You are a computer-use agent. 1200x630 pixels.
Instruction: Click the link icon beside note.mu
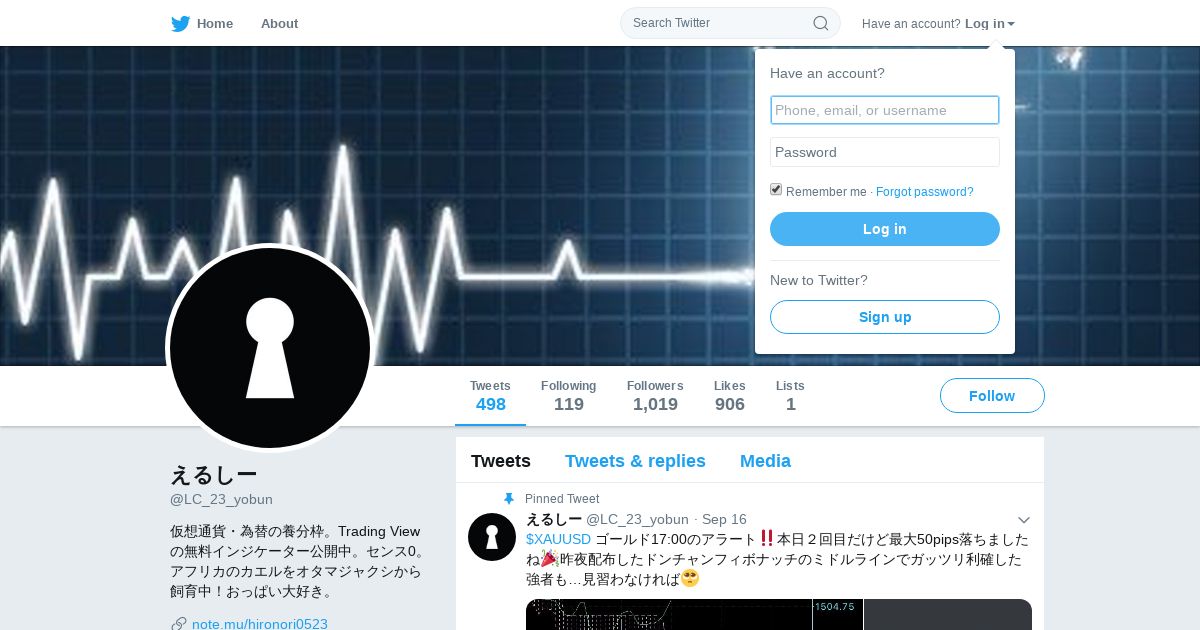(179, 624)
